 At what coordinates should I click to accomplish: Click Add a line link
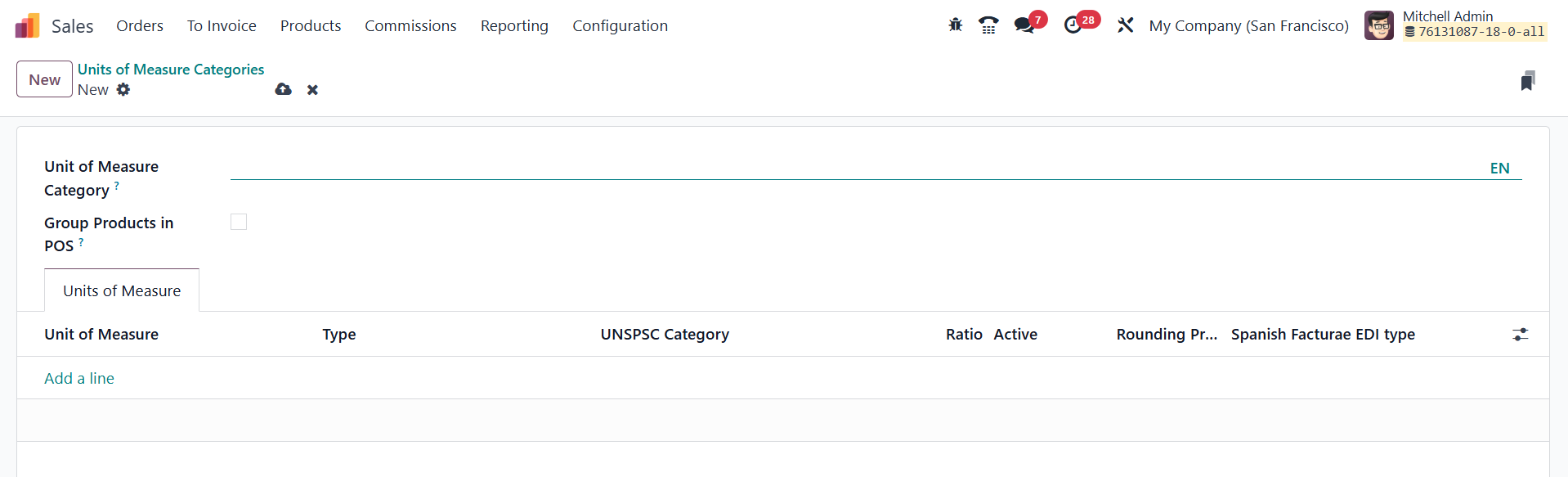(79, 378)
